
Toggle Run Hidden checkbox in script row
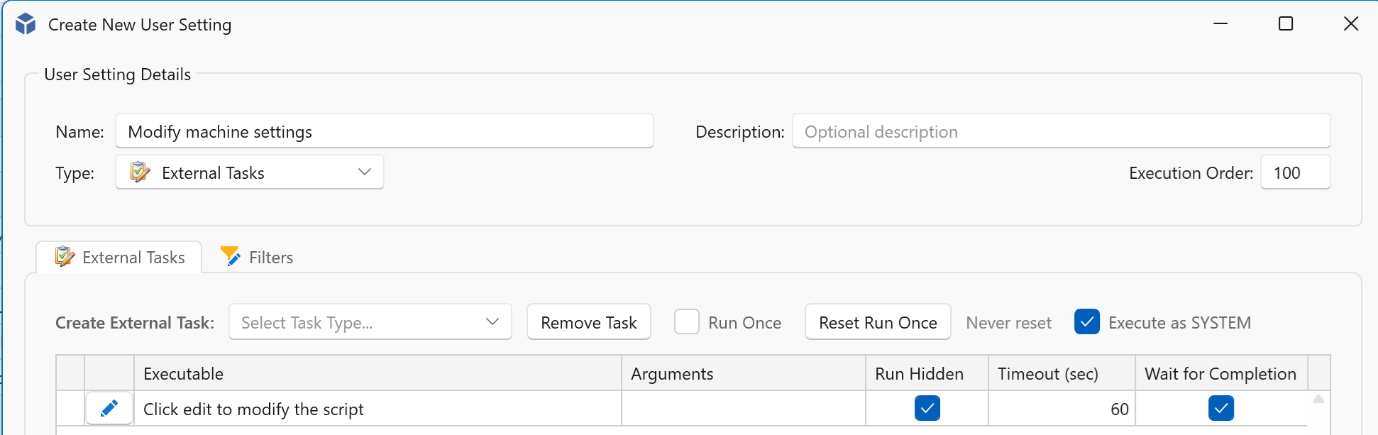[927, 408]
